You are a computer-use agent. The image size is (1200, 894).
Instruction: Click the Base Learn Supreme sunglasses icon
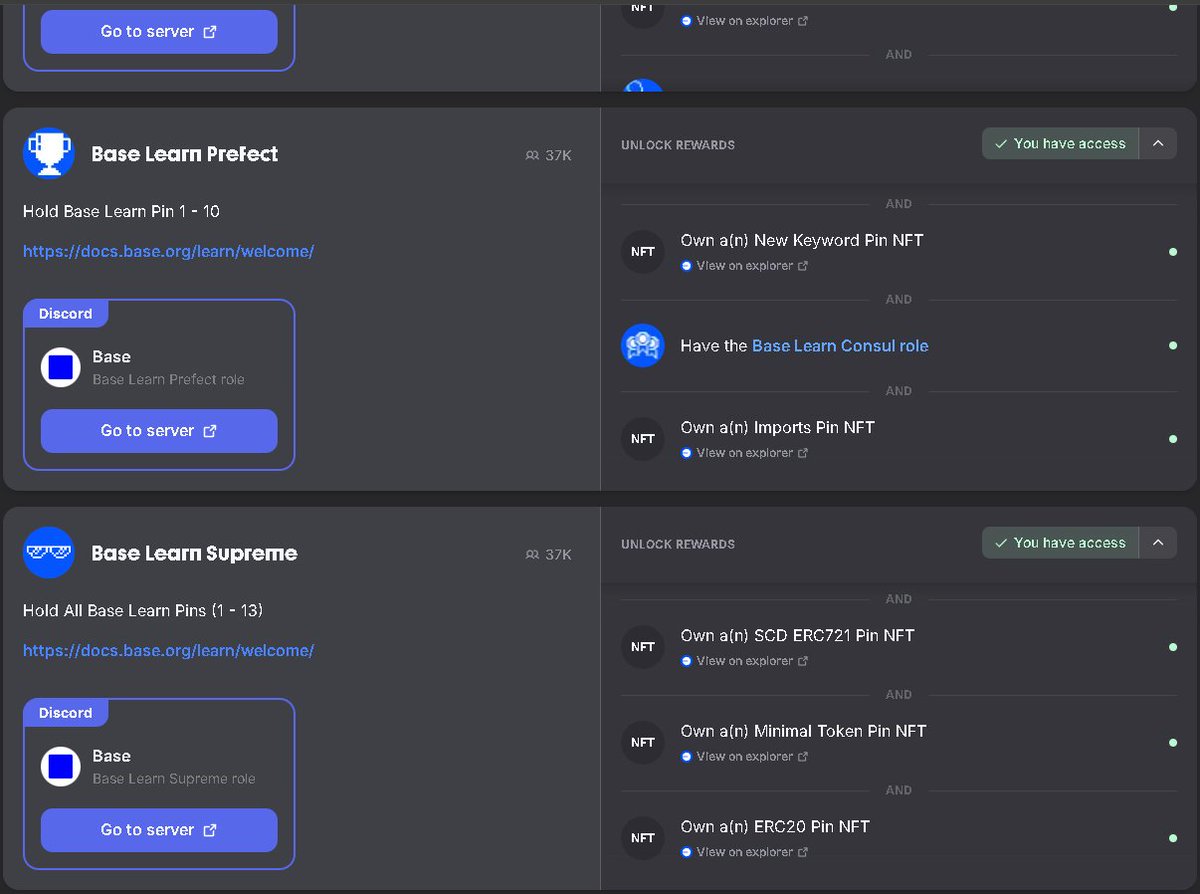[x=48, y=552]
